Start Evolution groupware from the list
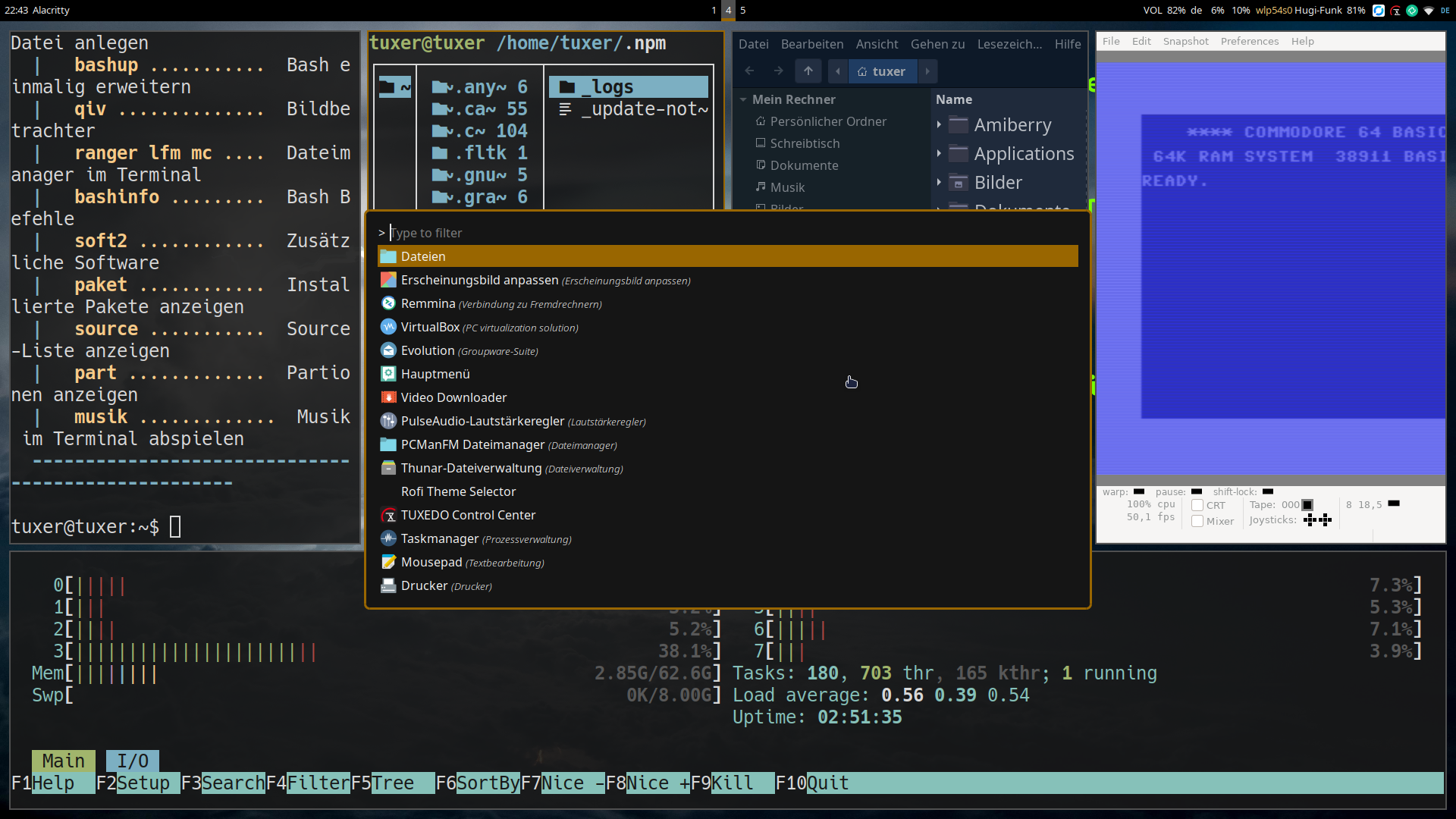Viewport: 1456px width, 819px height. (428, 350)
